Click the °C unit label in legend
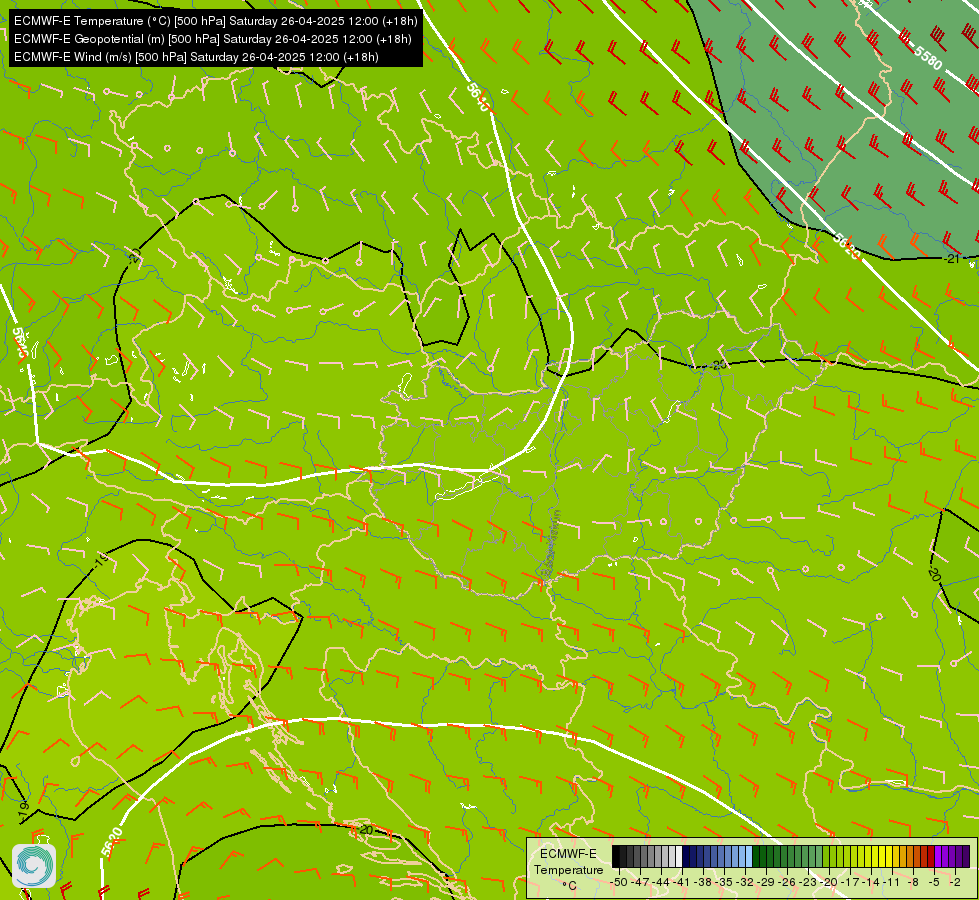Screen dimensions: 979x900 coord(569,886)
